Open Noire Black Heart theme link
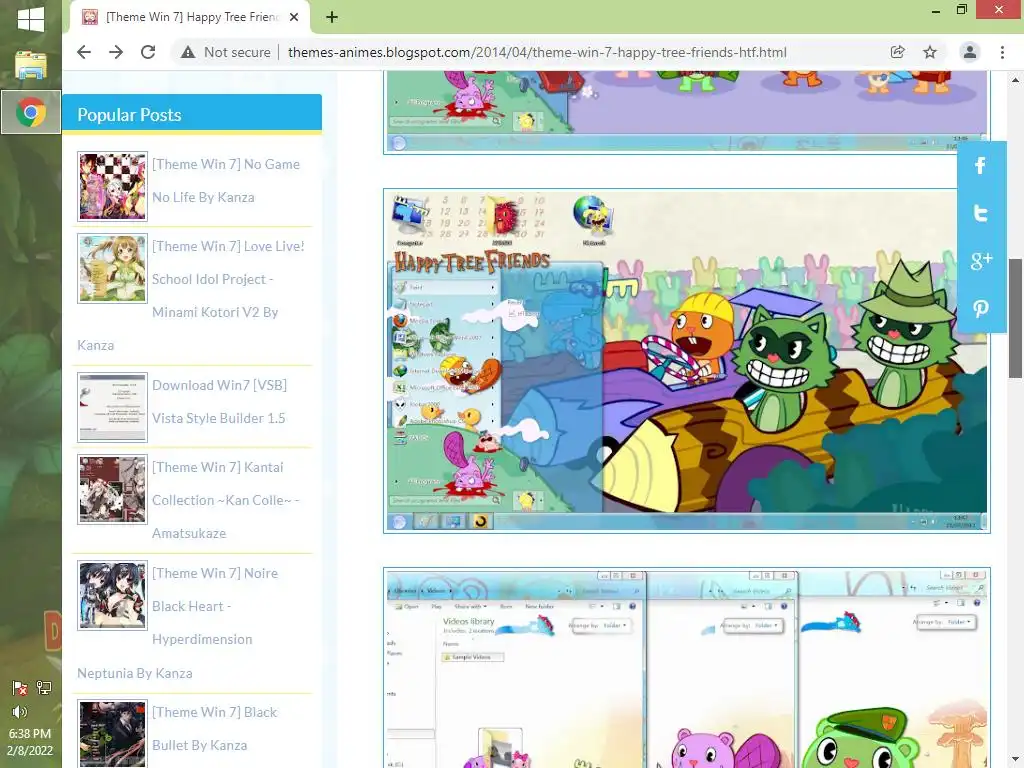This screenshot has height=768, width=1024. pyautogui.click(x=178, y=623)
